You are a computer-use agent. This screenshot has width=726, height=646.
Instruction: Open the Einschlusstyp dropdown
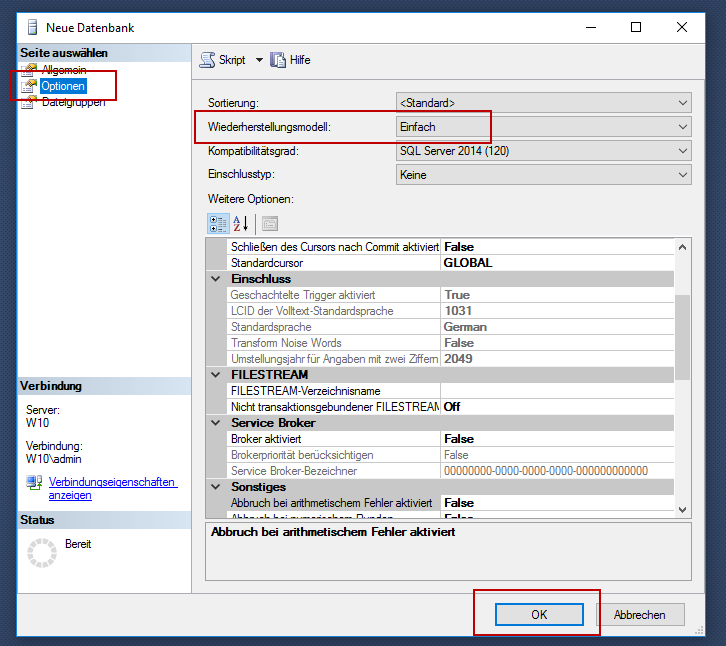pyautogui.click(x=683, y=175)
